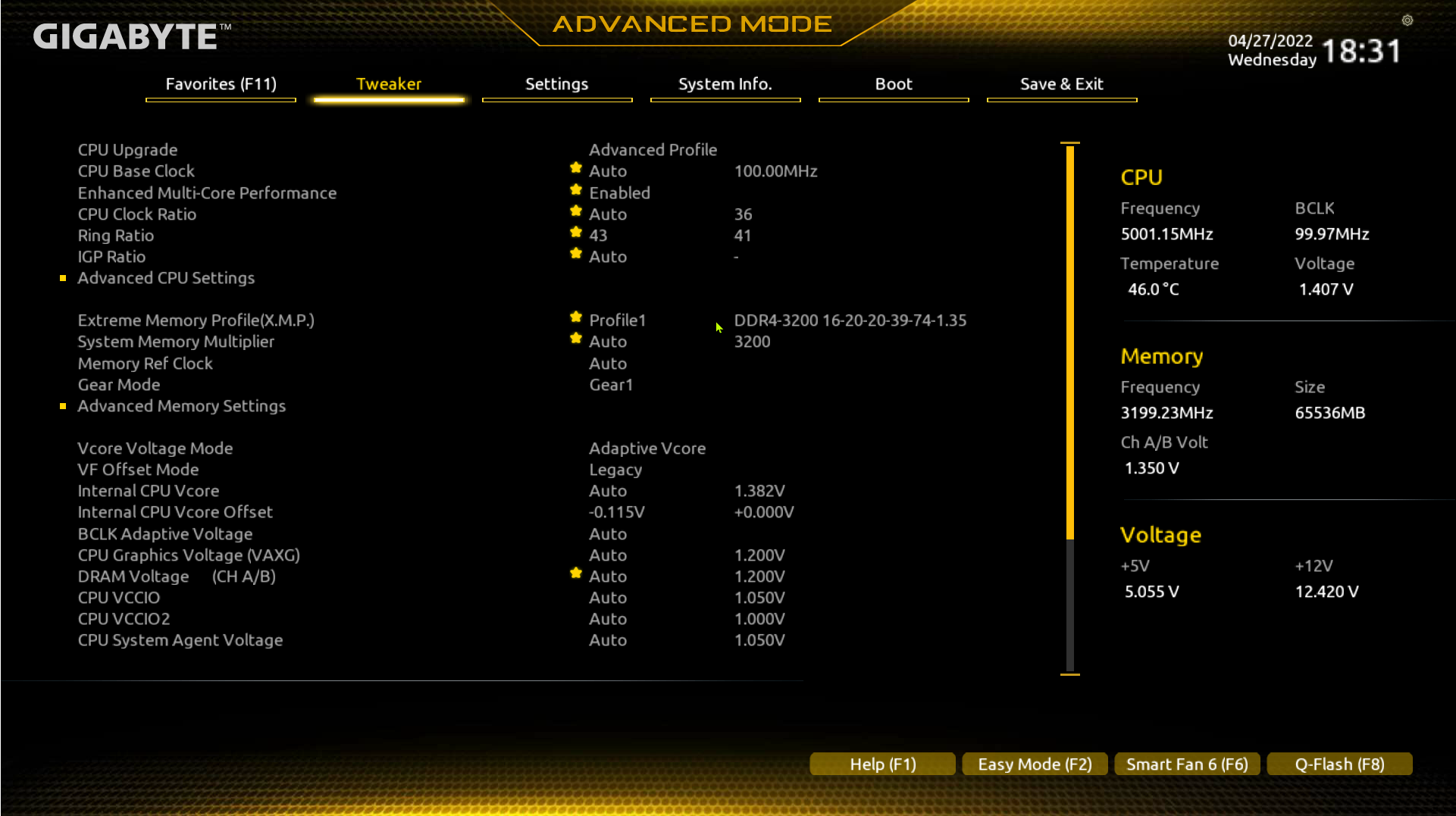The image size is (1456, 816).
Task: Change VF Offset Mode Legacy setting
Action: [x=615, y=470]
